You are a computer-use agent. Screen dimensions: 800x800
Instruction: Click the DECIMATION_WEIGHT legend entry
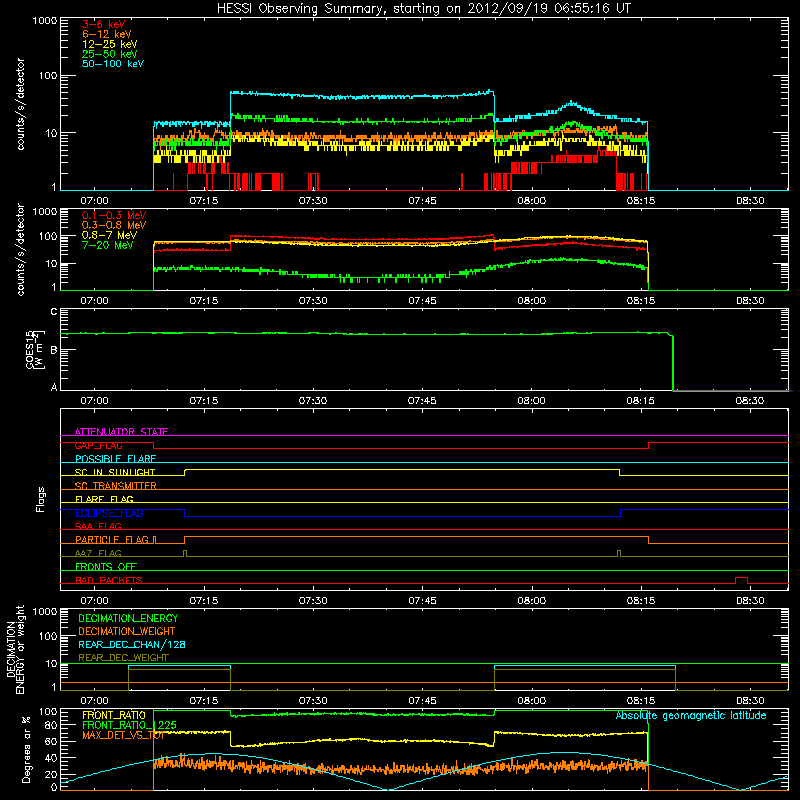point(127,631)
